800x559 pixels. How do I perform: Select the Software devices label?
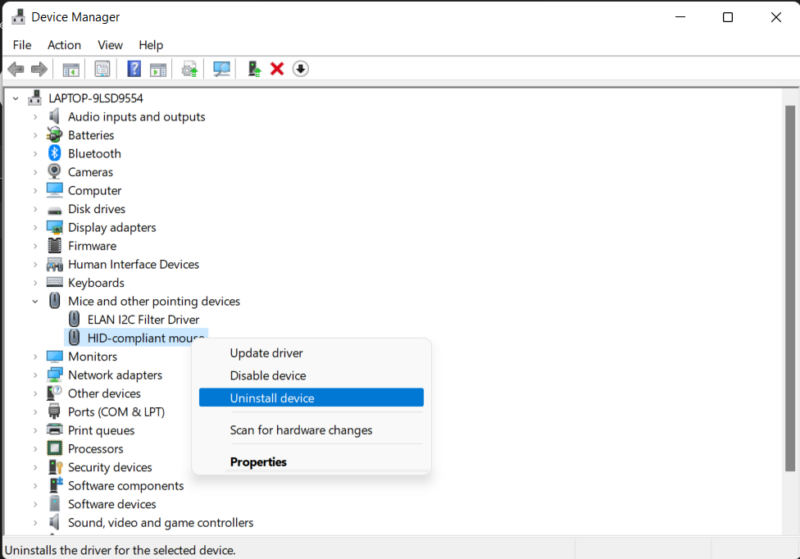click(112, 504)
